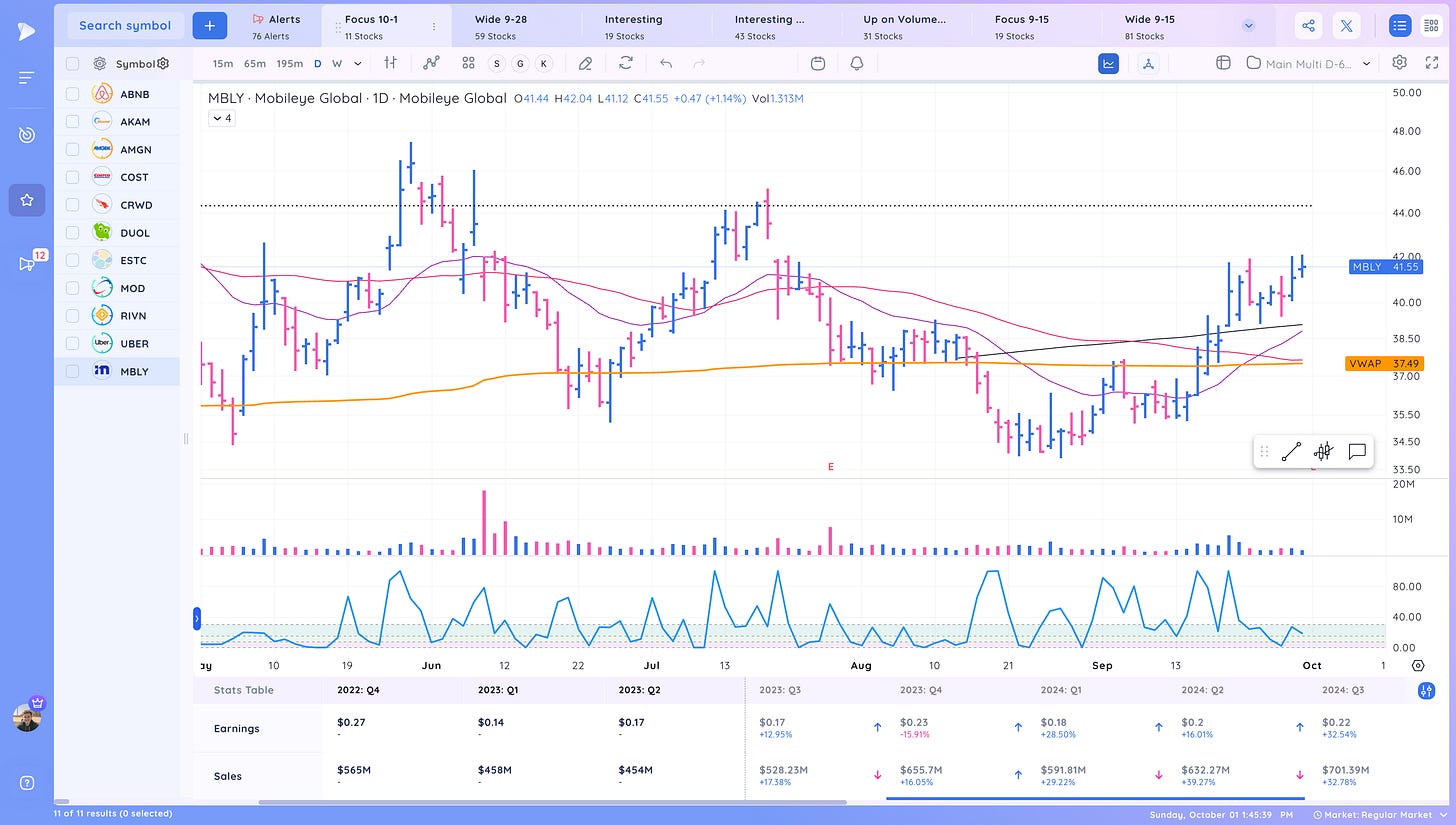1456x825 pixels.
Task: Open the chart style bars icon
Action: tap(391, 63)
